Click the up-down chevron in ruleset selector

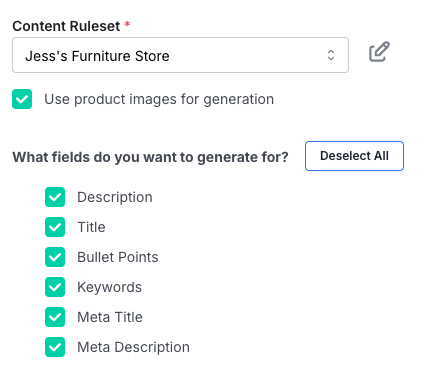click(x=331, y=55)
